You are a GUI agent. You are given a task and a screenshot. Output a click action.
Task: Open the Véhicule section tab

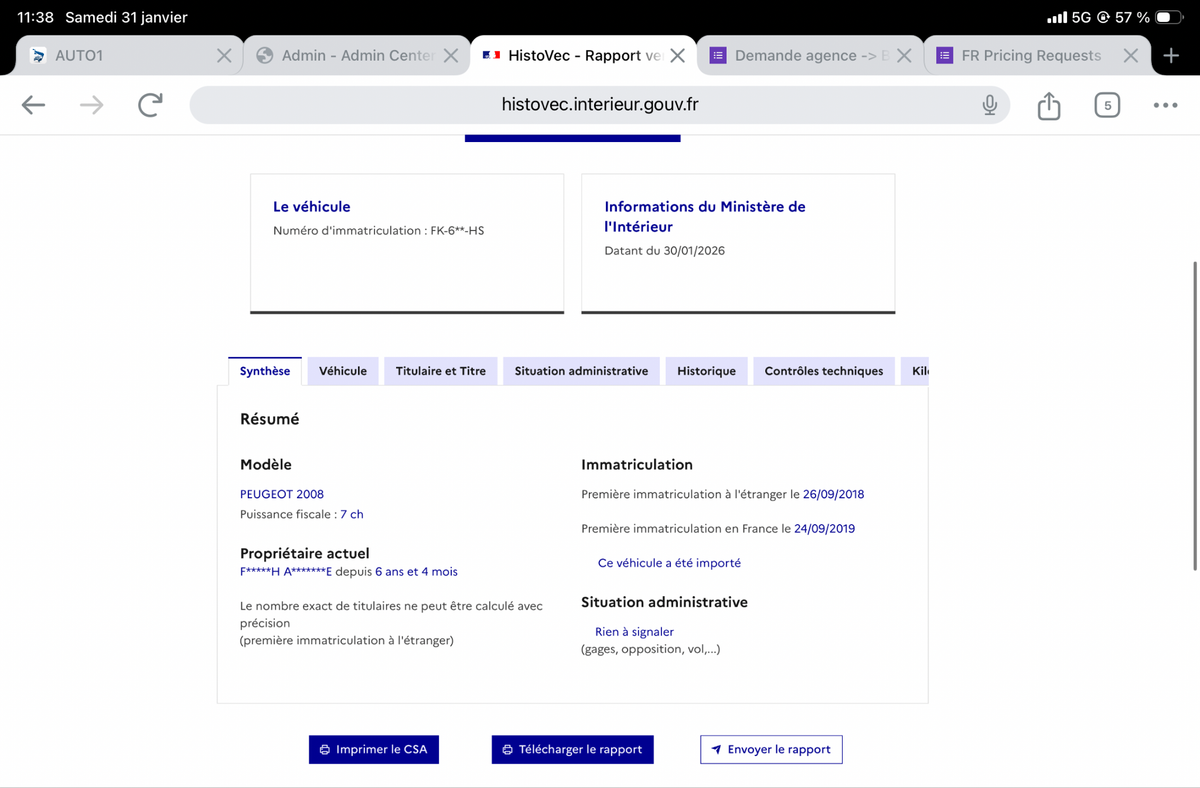click(x=342, y=371)
